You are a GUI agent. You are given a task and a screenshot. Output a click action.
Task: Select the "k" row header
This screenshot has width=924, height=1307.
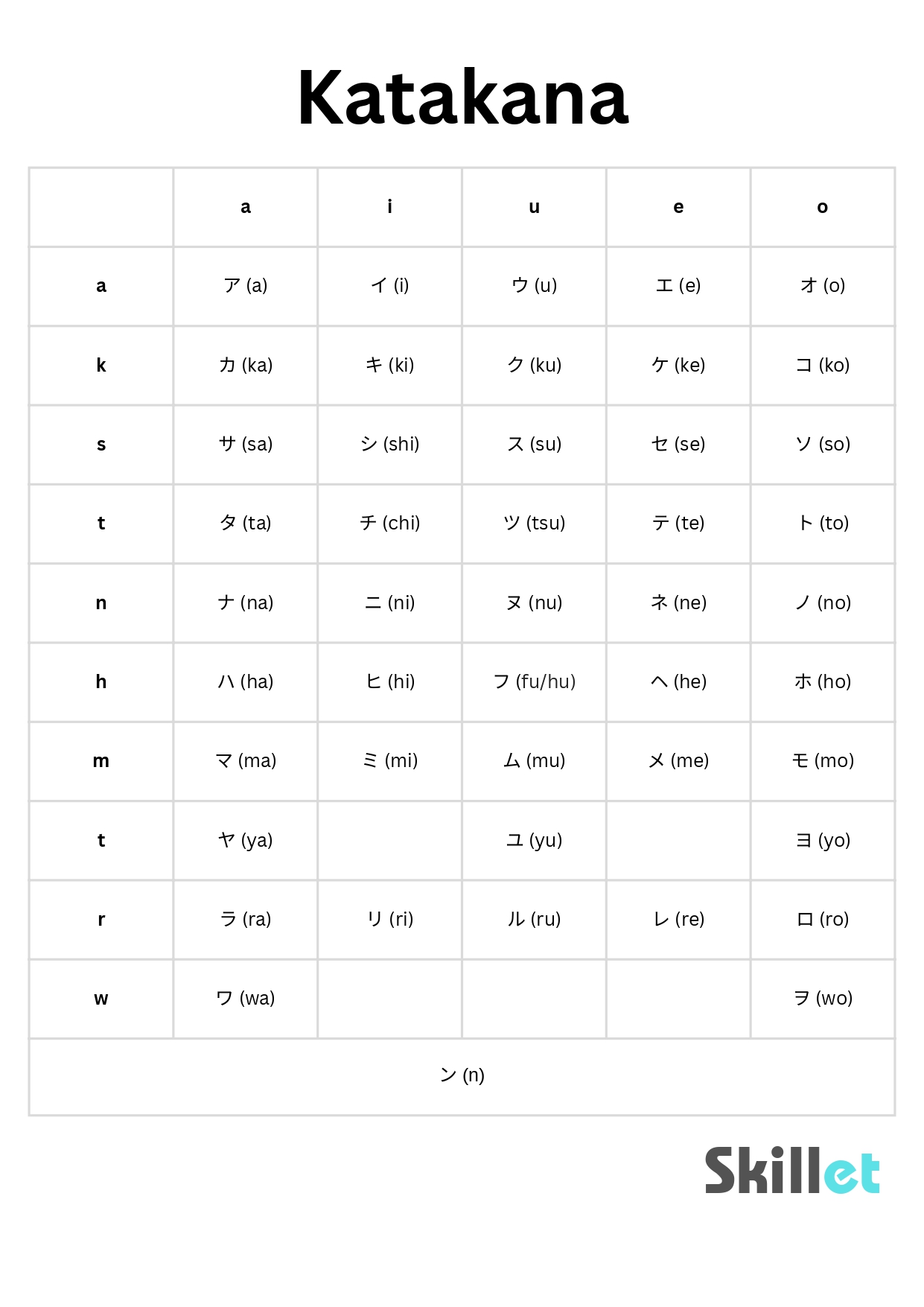pyautogui.click(x=101, y=366)
